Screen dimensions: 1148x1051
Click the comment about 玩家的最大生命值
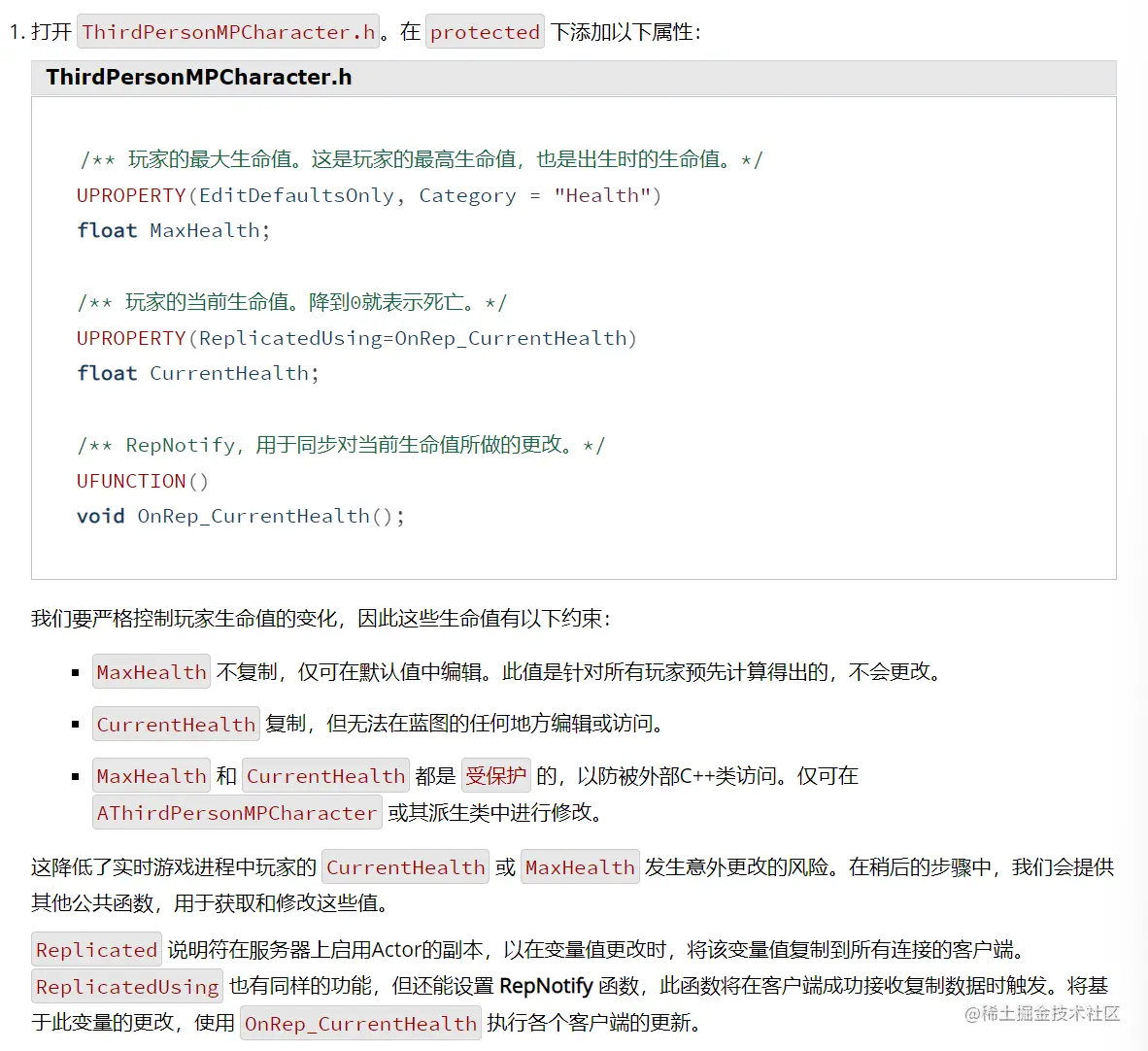tap(421, 159)
